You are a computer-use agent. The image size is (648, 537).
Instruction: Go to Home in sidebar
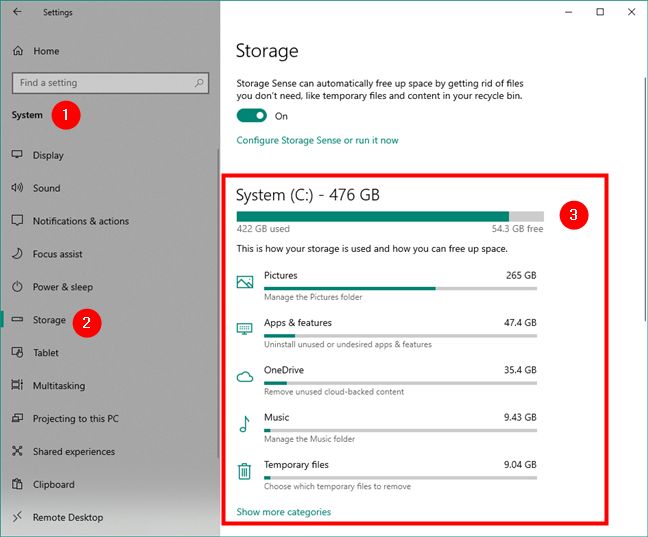(x=46, y=51)
